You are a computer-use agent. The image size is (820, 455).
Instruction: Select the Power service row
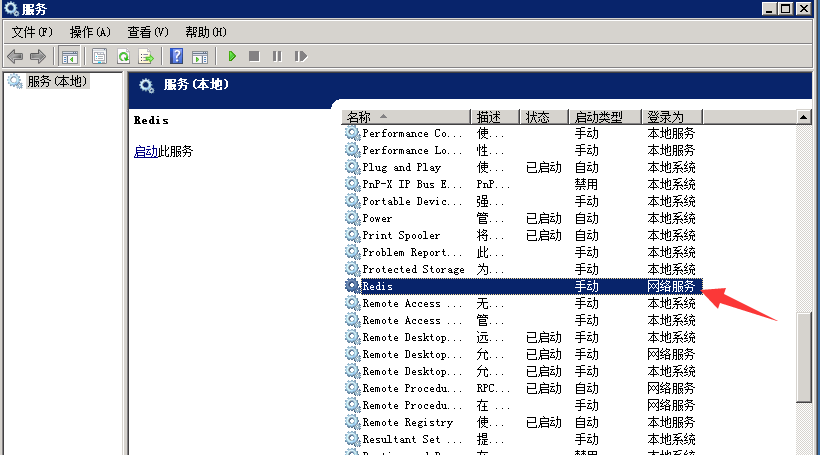[x=522, y=218]
